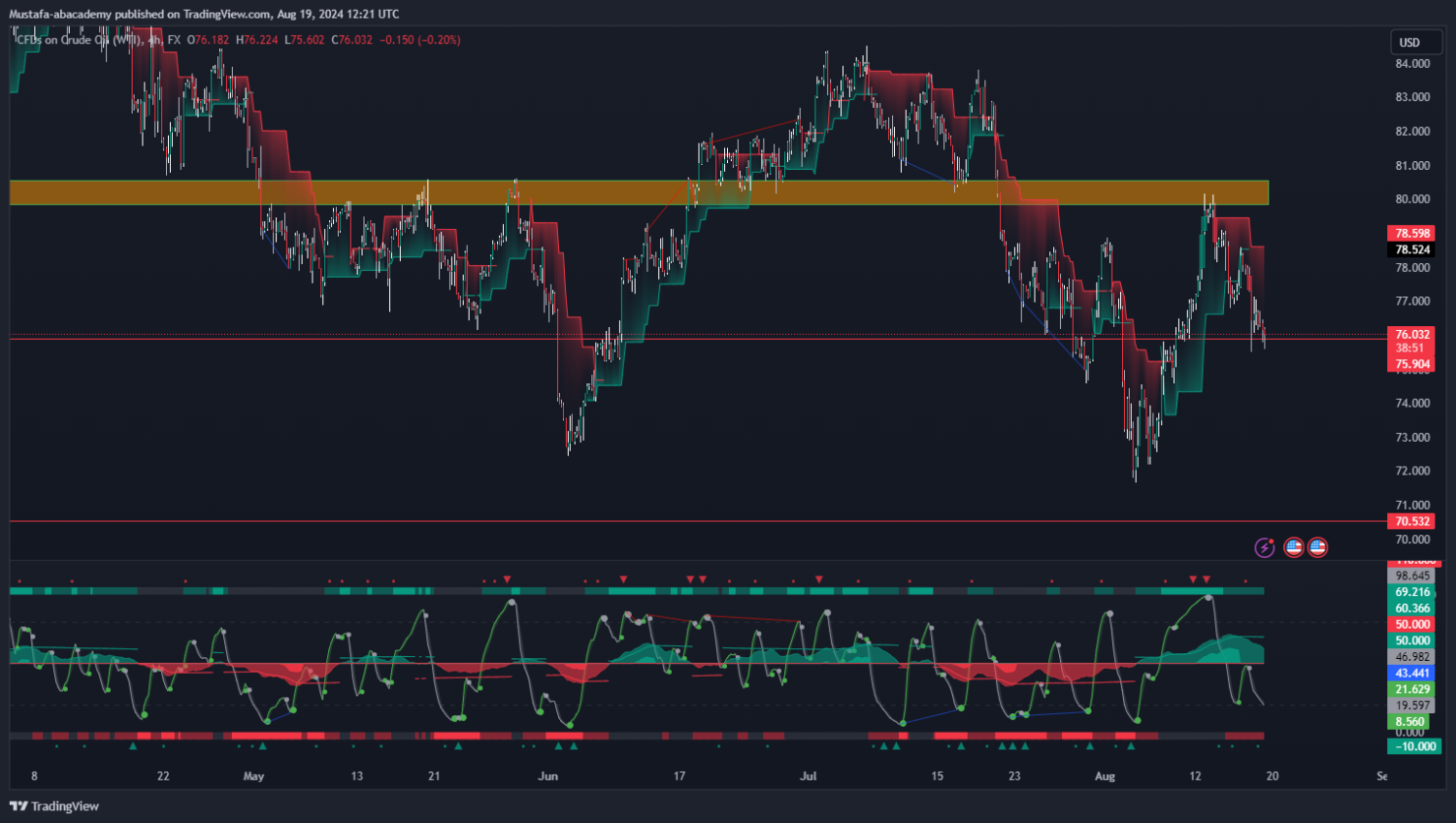1456x823 pixels.
Task: Click the Jul label on time axis
Action: click(x=808, y=775)
